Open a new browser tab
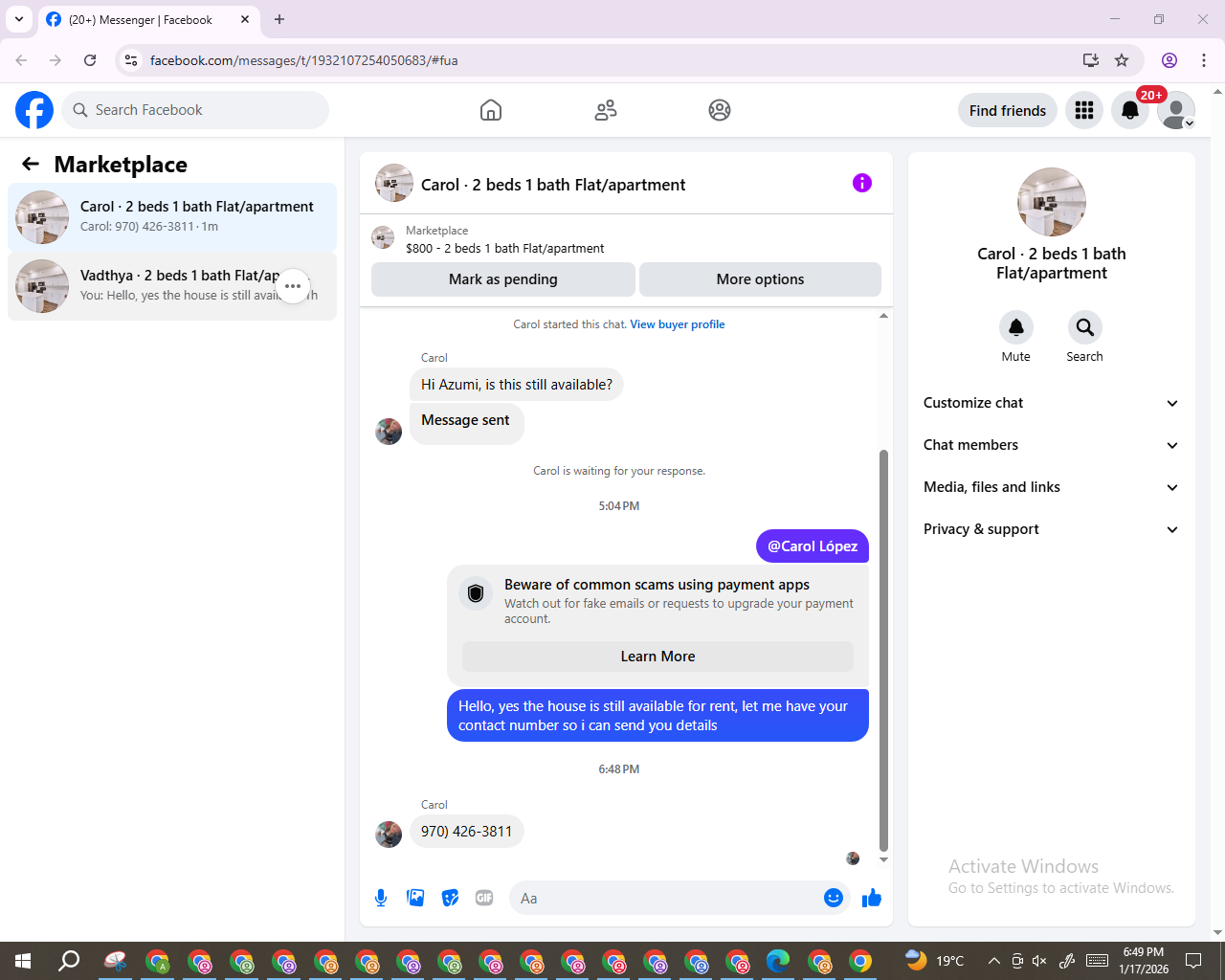Screen dimensions: 1225x980 click(x=279, y=19)
